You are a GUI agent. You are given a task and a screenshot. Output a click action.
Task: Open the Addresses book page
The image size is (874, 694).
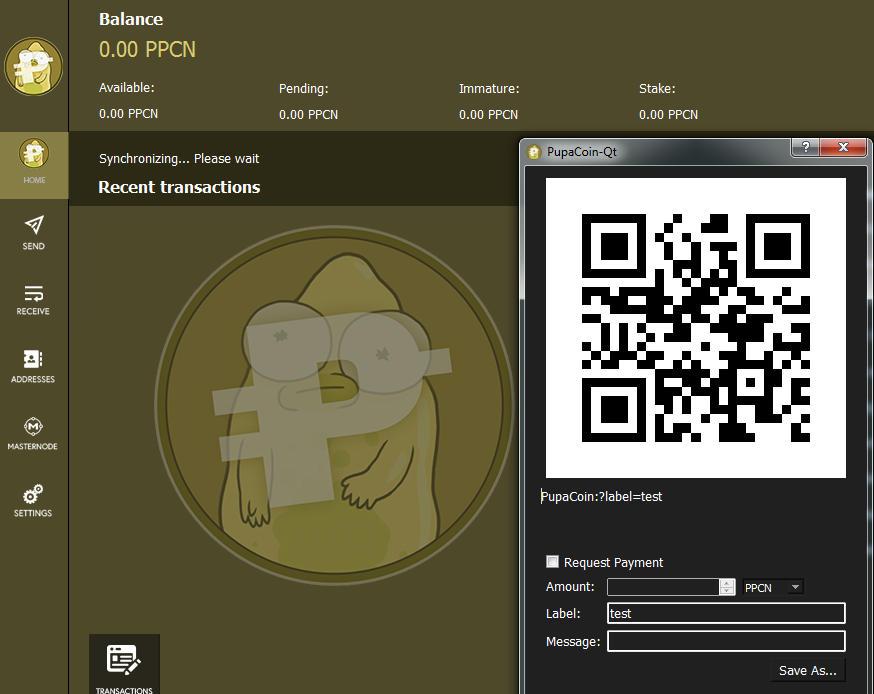pos(33,366)
